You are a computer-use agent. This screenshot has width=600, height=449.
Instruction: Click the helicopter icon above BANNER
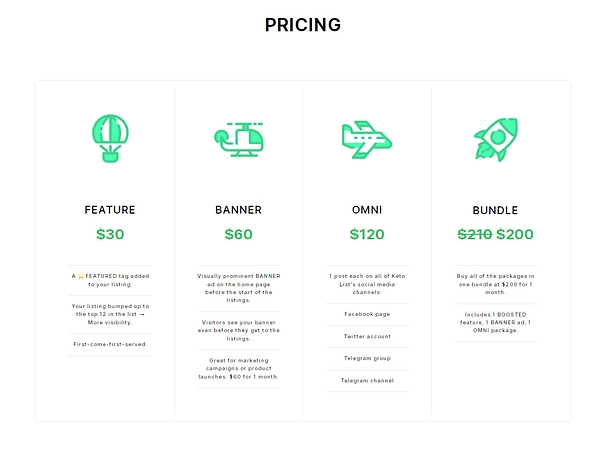tap(239, 139)
